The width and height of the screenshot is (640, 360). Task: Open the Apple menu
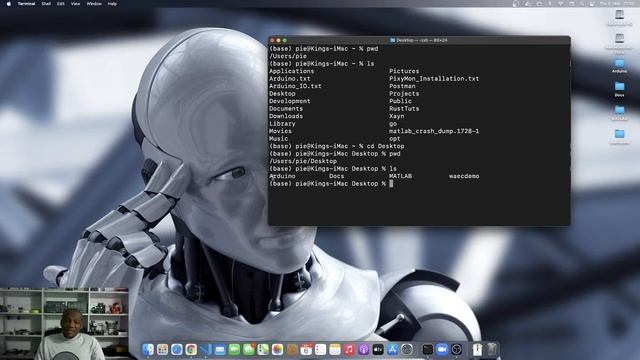(x=9, y=4)
